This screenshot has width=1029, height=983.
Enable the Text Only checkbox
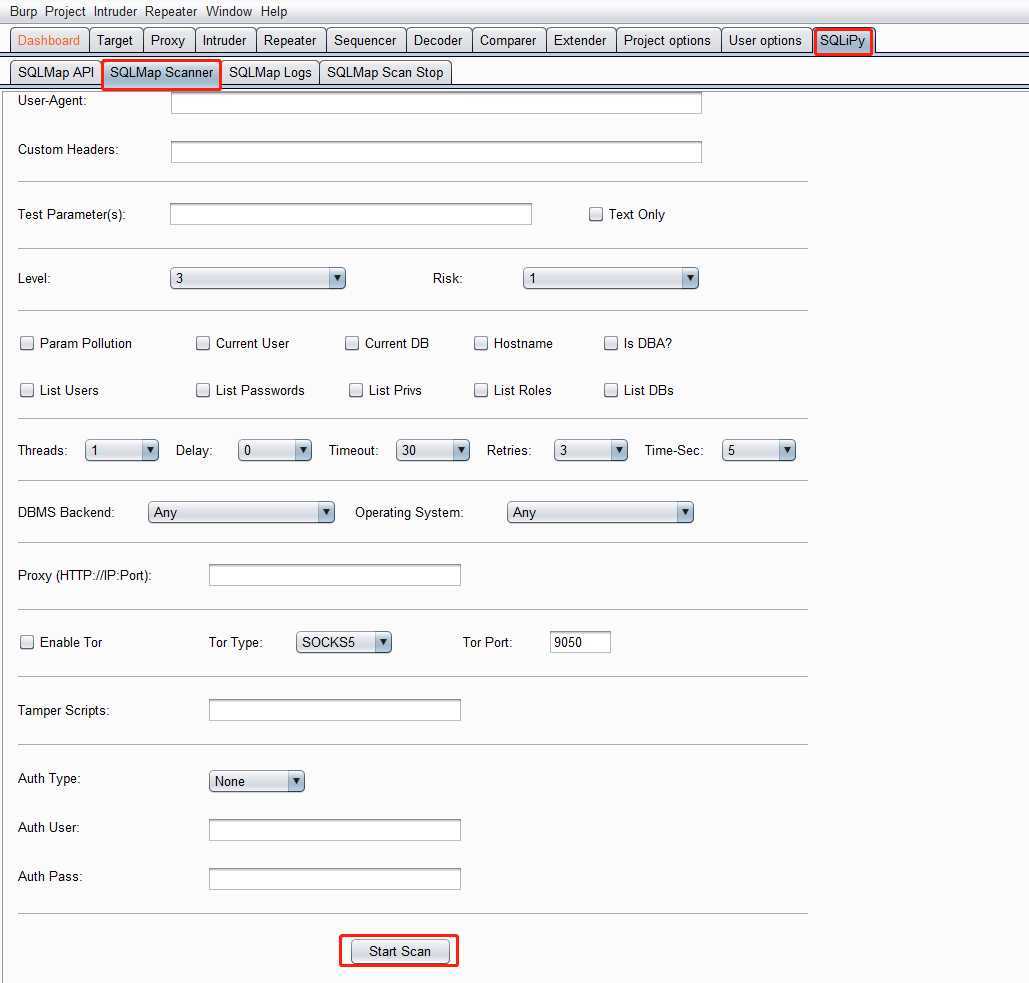click(596, 214)
